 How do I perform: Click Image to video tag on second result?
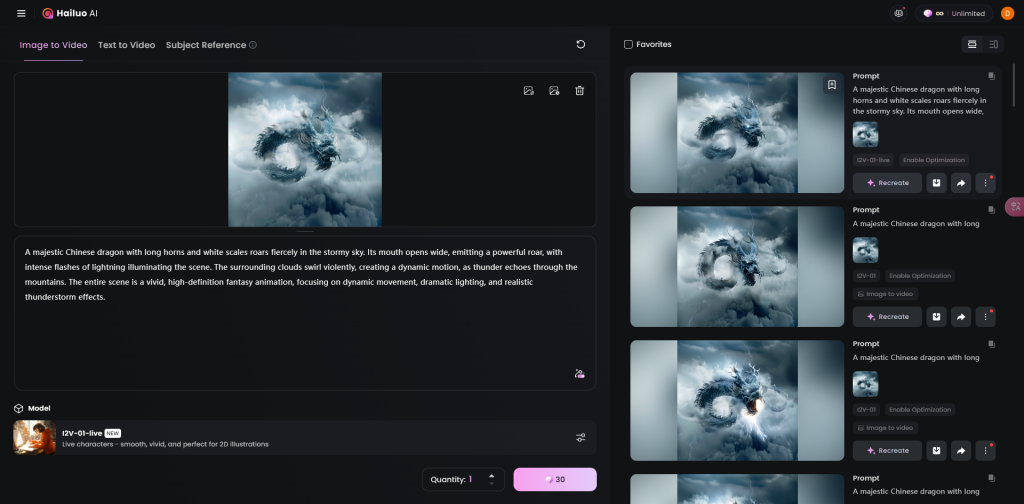pyautogui.click(x=886, y=294)
